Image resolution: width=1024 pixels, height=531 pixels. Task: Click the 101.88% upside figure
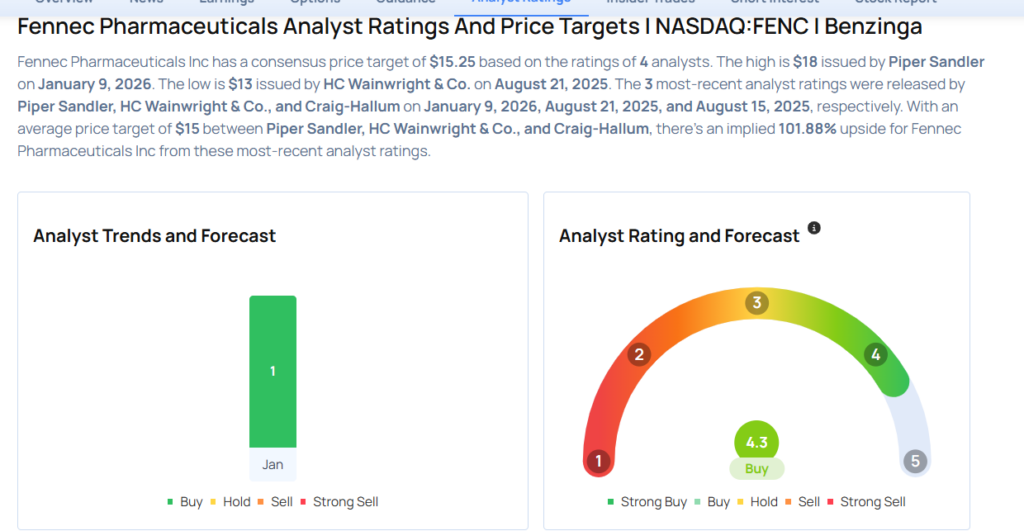807,131
